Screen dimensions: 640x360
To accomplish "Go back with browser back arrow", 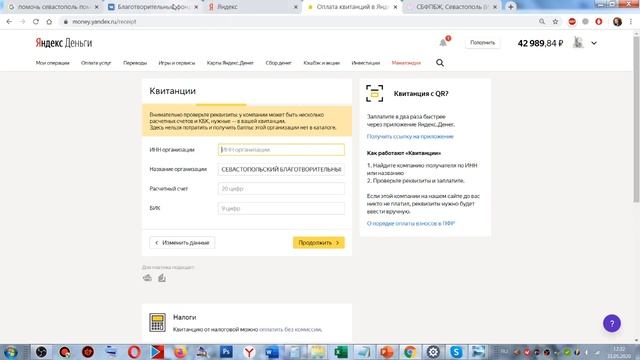I will point(9,22).
